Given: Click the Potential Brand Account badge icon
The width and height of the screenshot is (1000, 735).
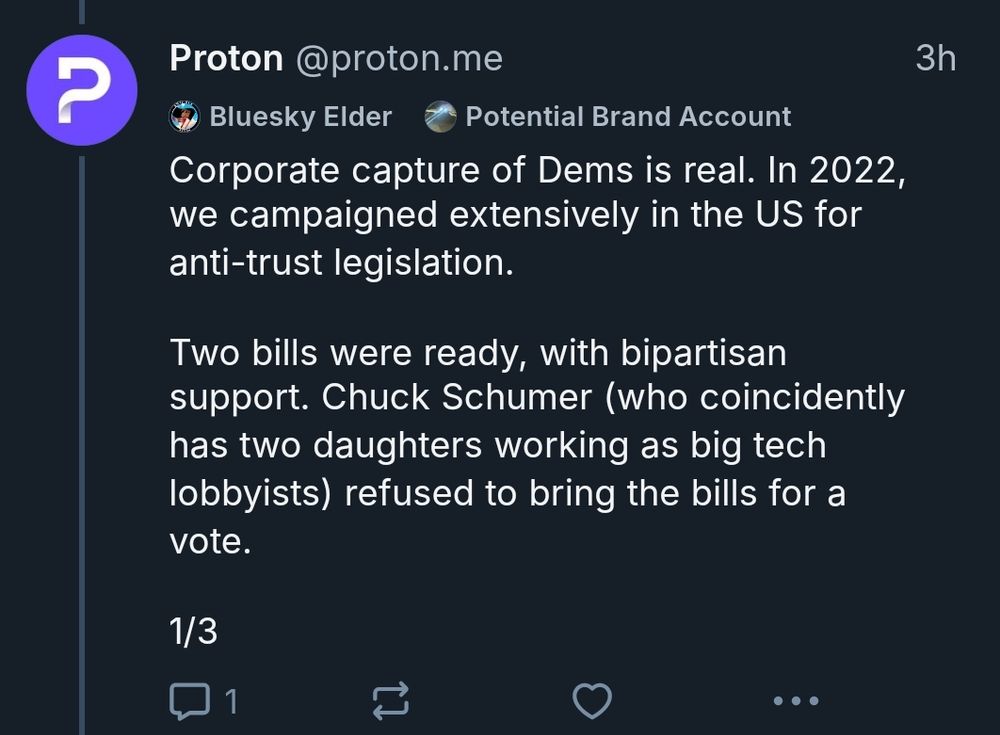Looking at the screenshot, I should click(440, 116).
